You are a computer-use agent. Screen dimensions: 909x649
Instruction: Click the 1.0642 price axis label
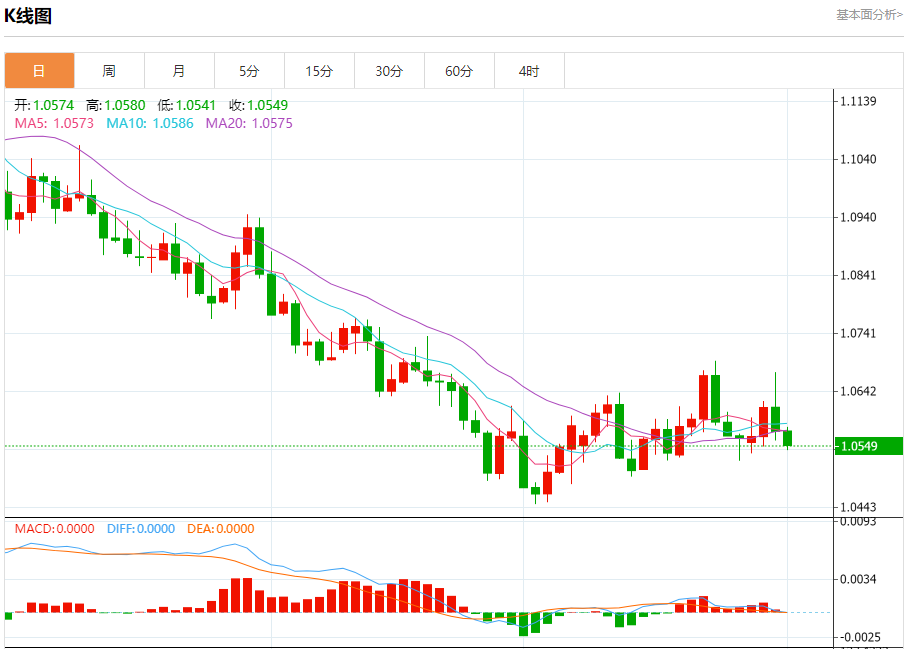858,391
